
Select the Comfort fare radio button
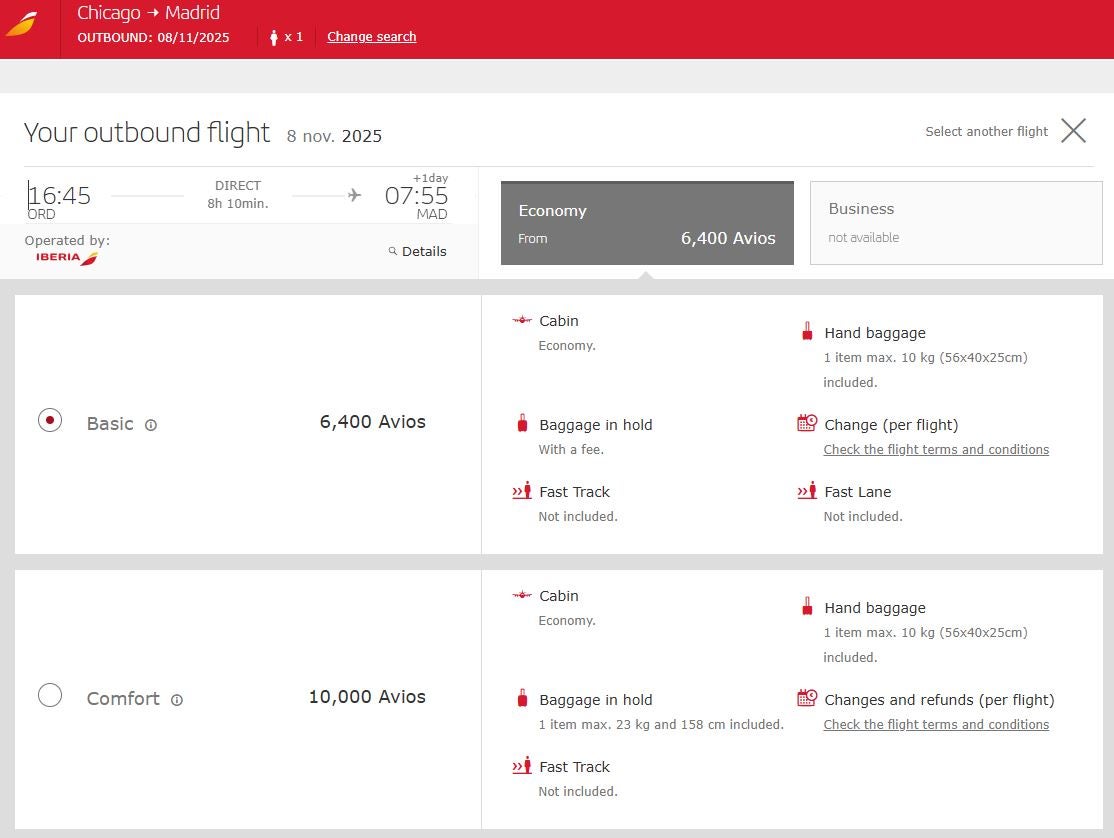pyautogui.click(x=50, y=695)
